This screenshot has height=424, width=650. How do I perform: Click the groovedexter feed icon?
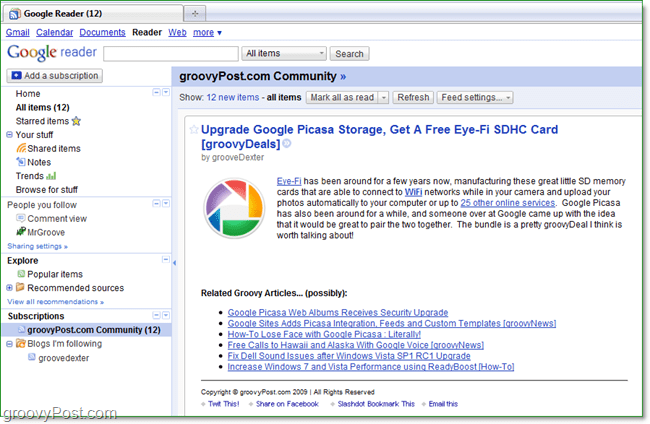pos(32,357)
